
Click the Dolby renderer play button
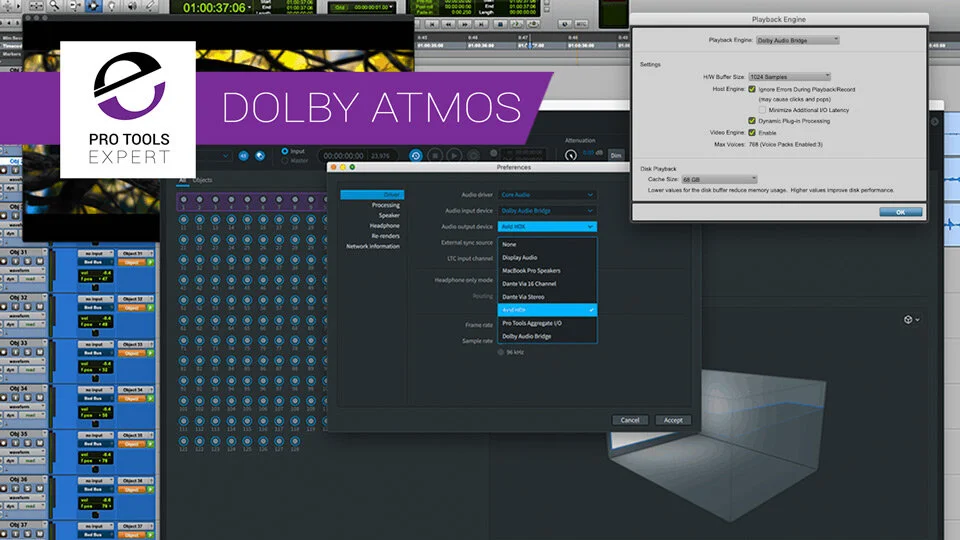454,156
